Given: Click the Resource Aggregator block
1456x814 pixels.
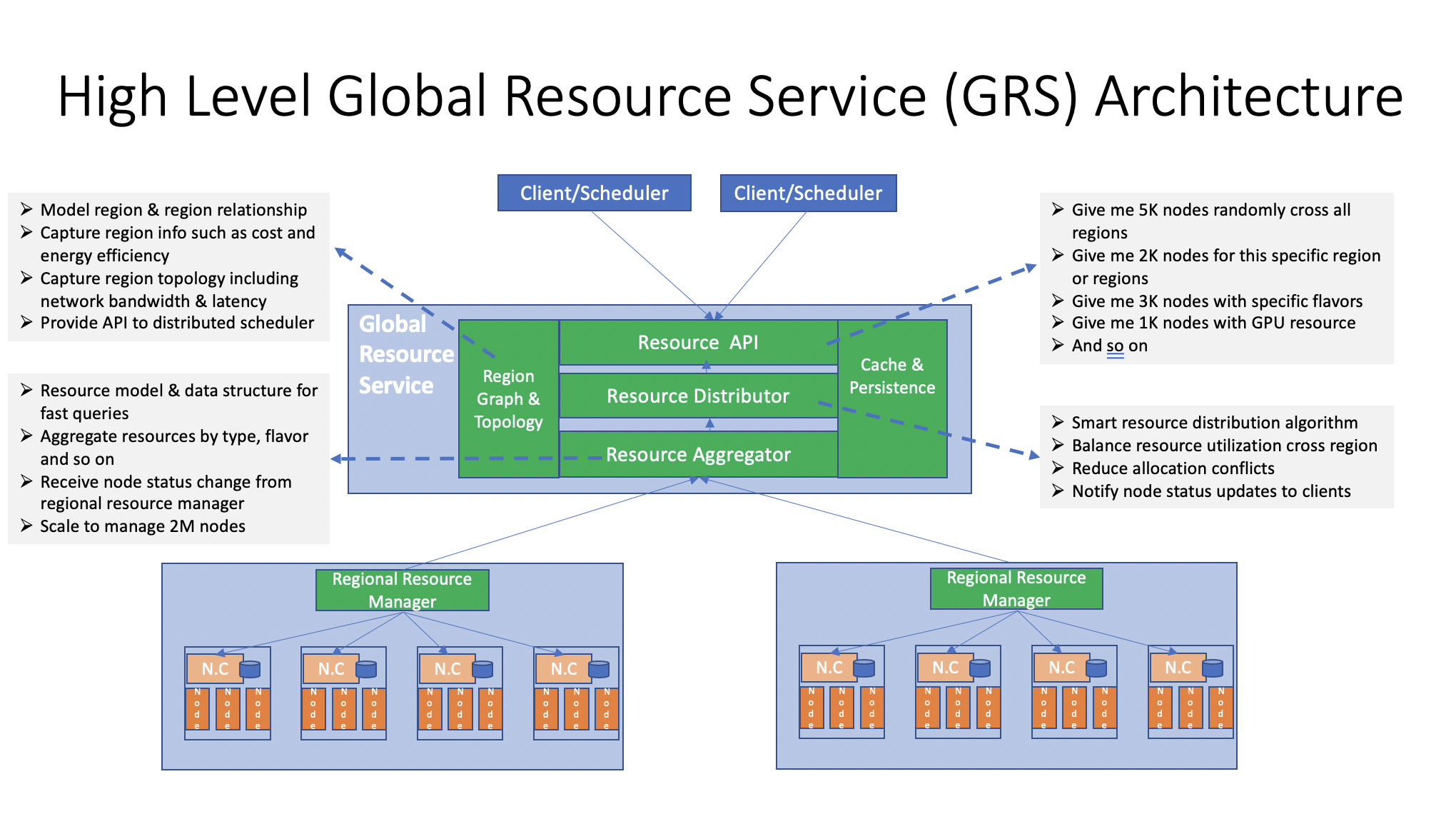Looking at the screenshot, I should click(x=697, y=455).
